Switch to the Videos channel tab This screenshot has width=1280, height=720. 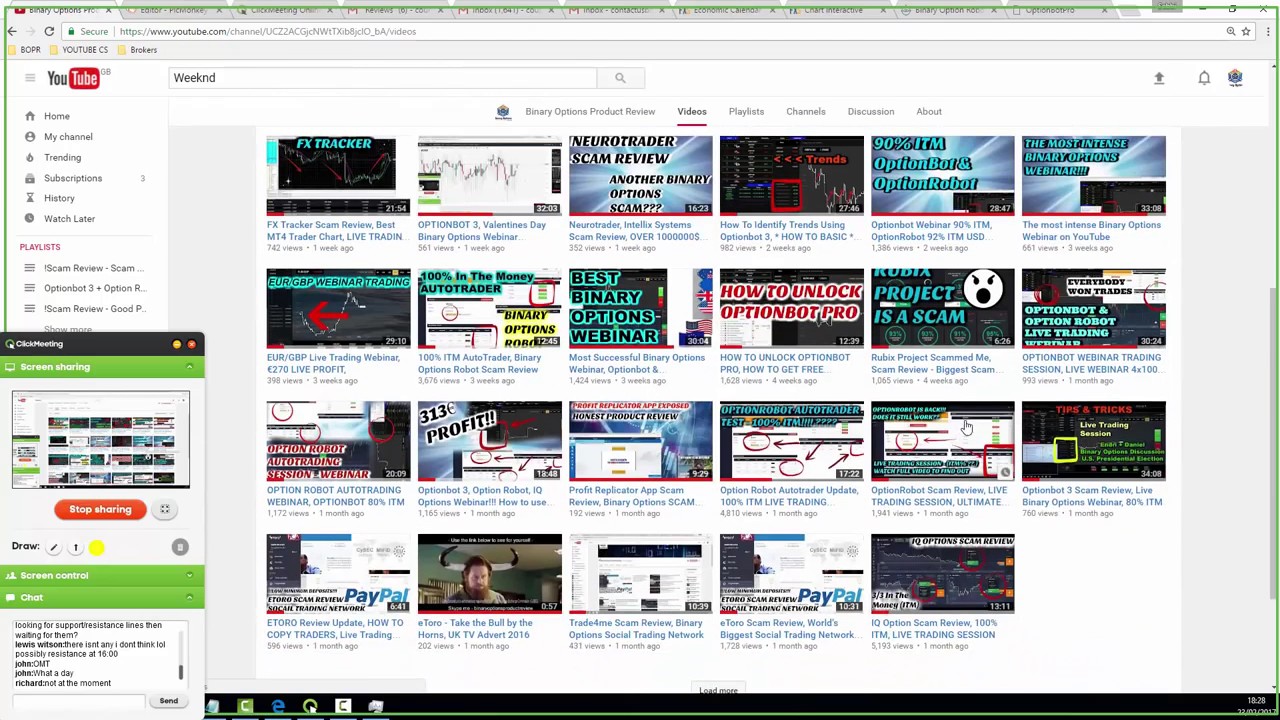pyautogui.click(x=692, y=112)
